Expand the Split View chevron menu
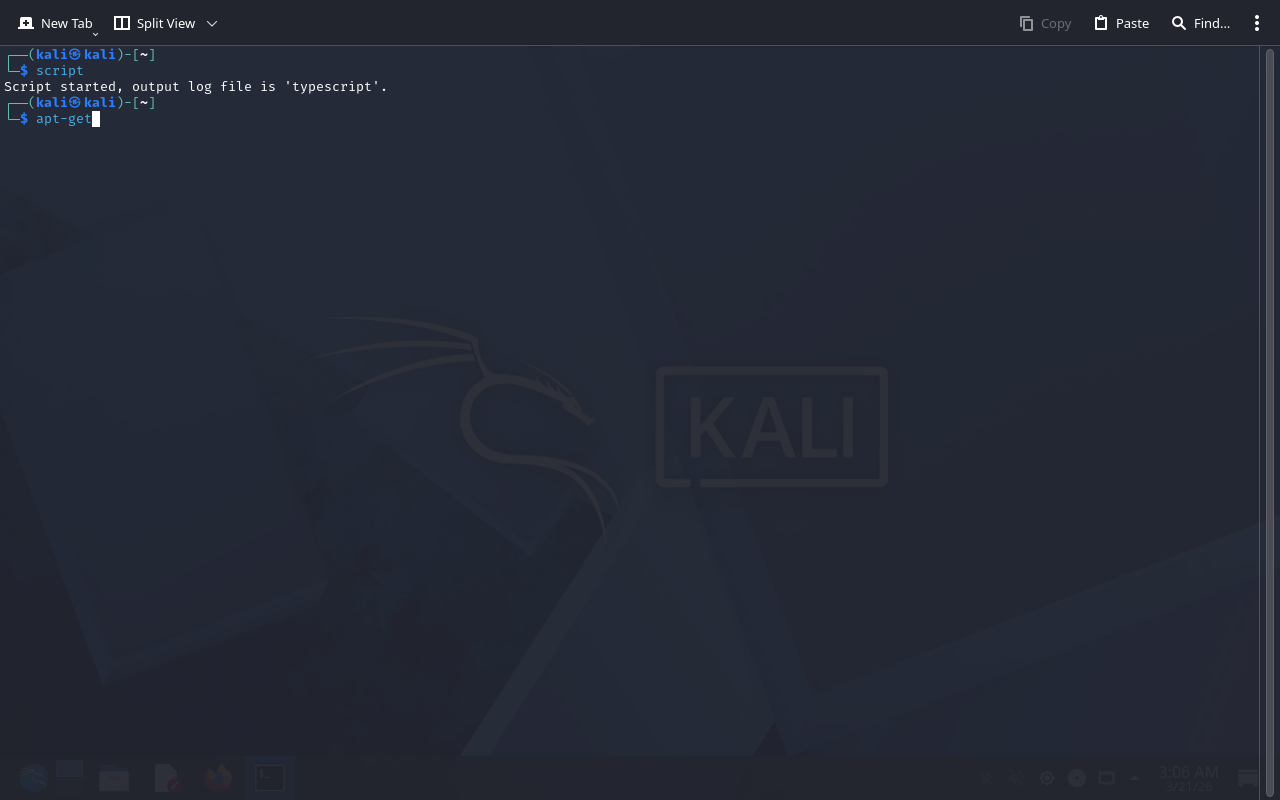1280x800 pixels. coord(212,23)
